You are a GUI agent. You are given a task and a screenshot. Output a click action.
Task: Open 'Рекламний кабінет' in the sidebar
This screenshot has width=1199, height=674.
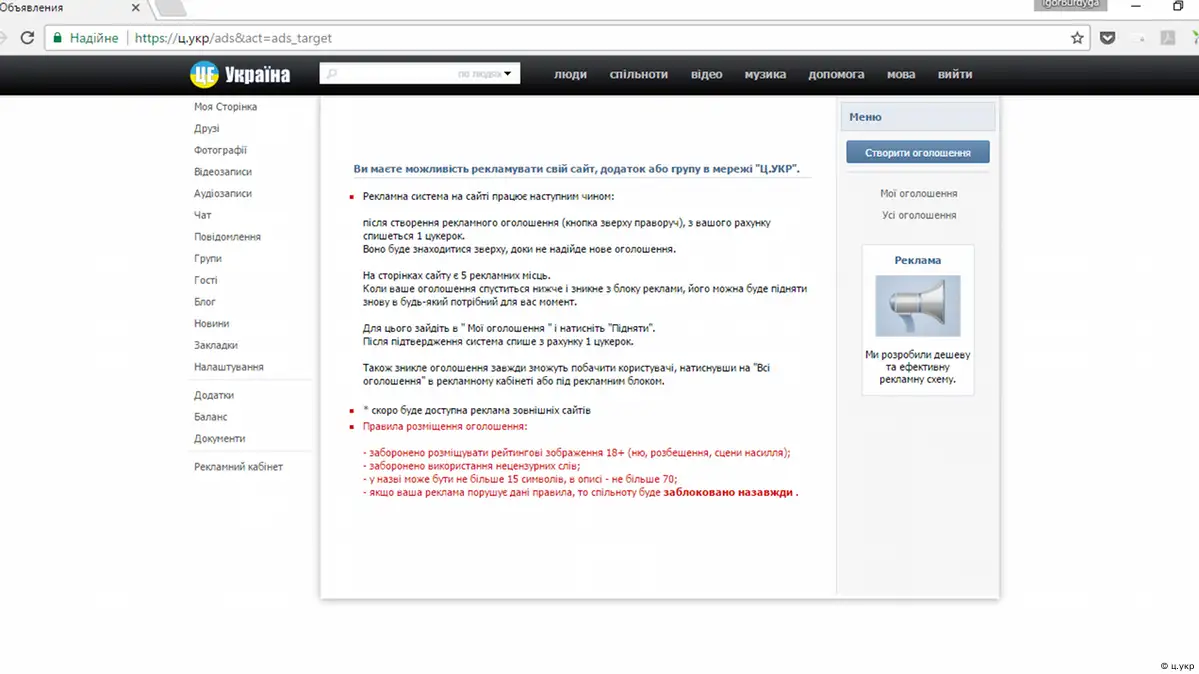pyautogui.click(x=238, y=467)
